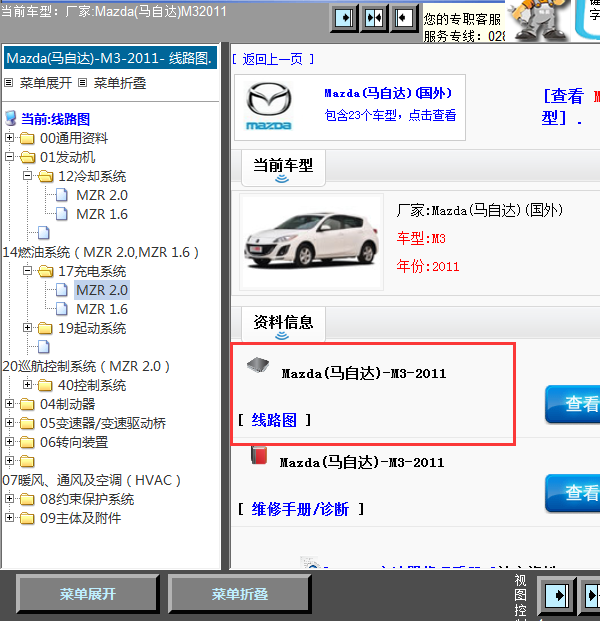Click the 08约束保护系统 label
The width and height of the screenshot is (600, 621).
coord(87,499)
